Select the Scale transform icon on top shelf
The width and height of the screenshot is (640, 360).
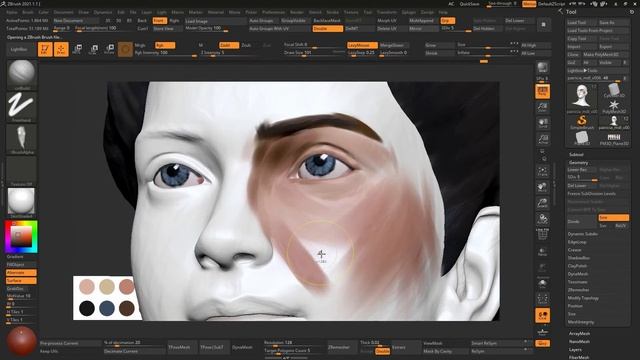93,49
